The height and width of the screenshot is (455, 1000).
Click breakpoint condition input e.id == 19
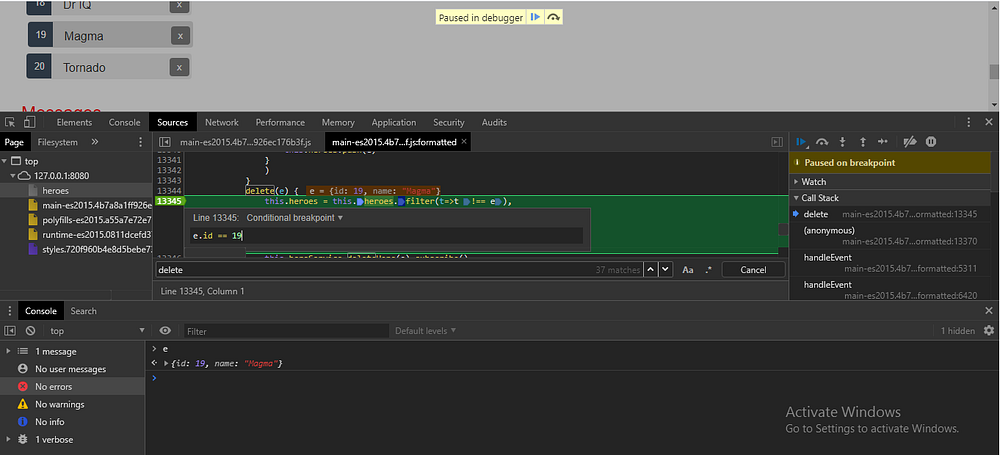pyautogui.click(x=387, y=236)
